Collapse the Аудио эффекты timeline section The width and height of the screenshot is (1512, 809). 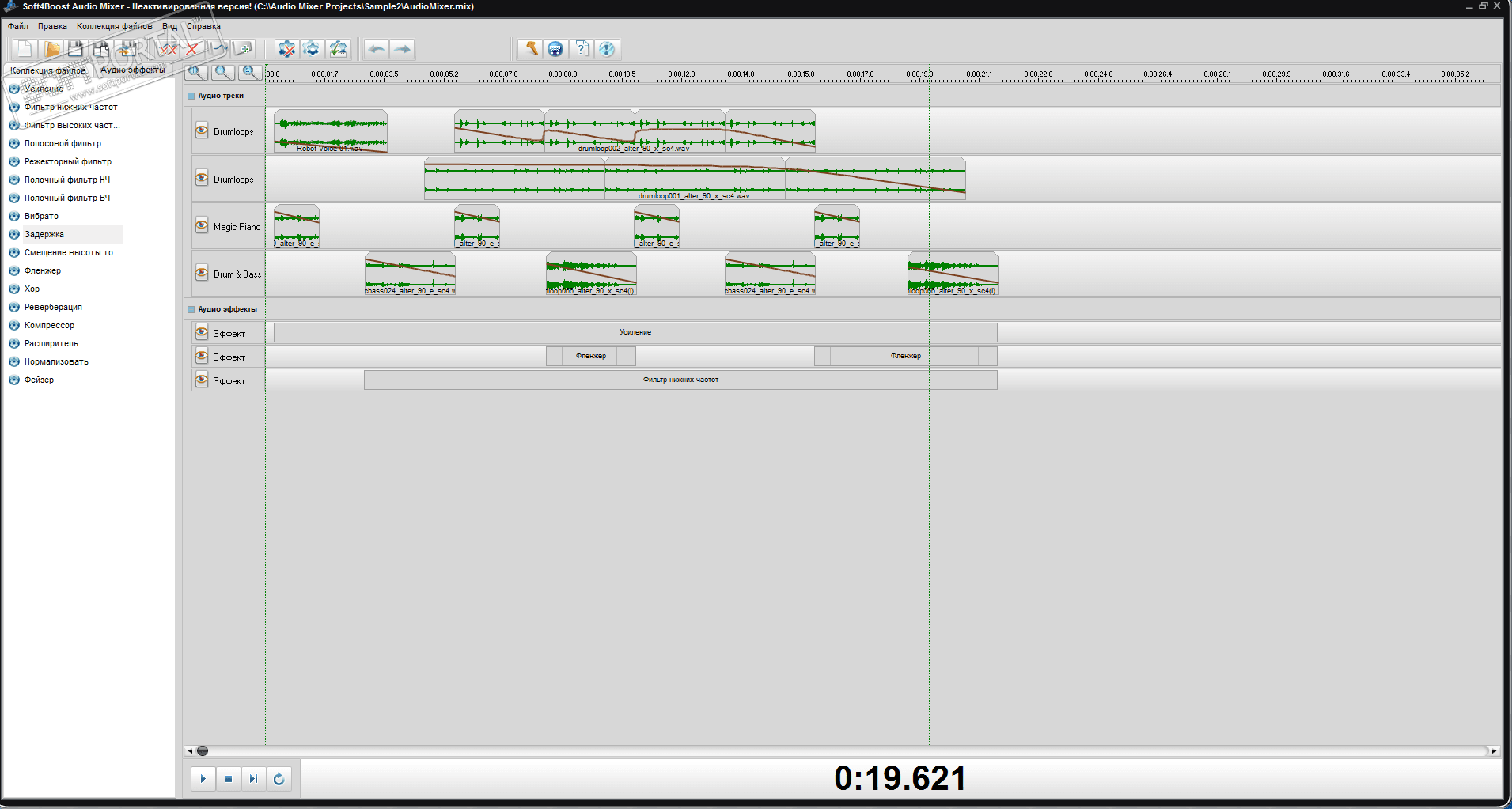191,309
